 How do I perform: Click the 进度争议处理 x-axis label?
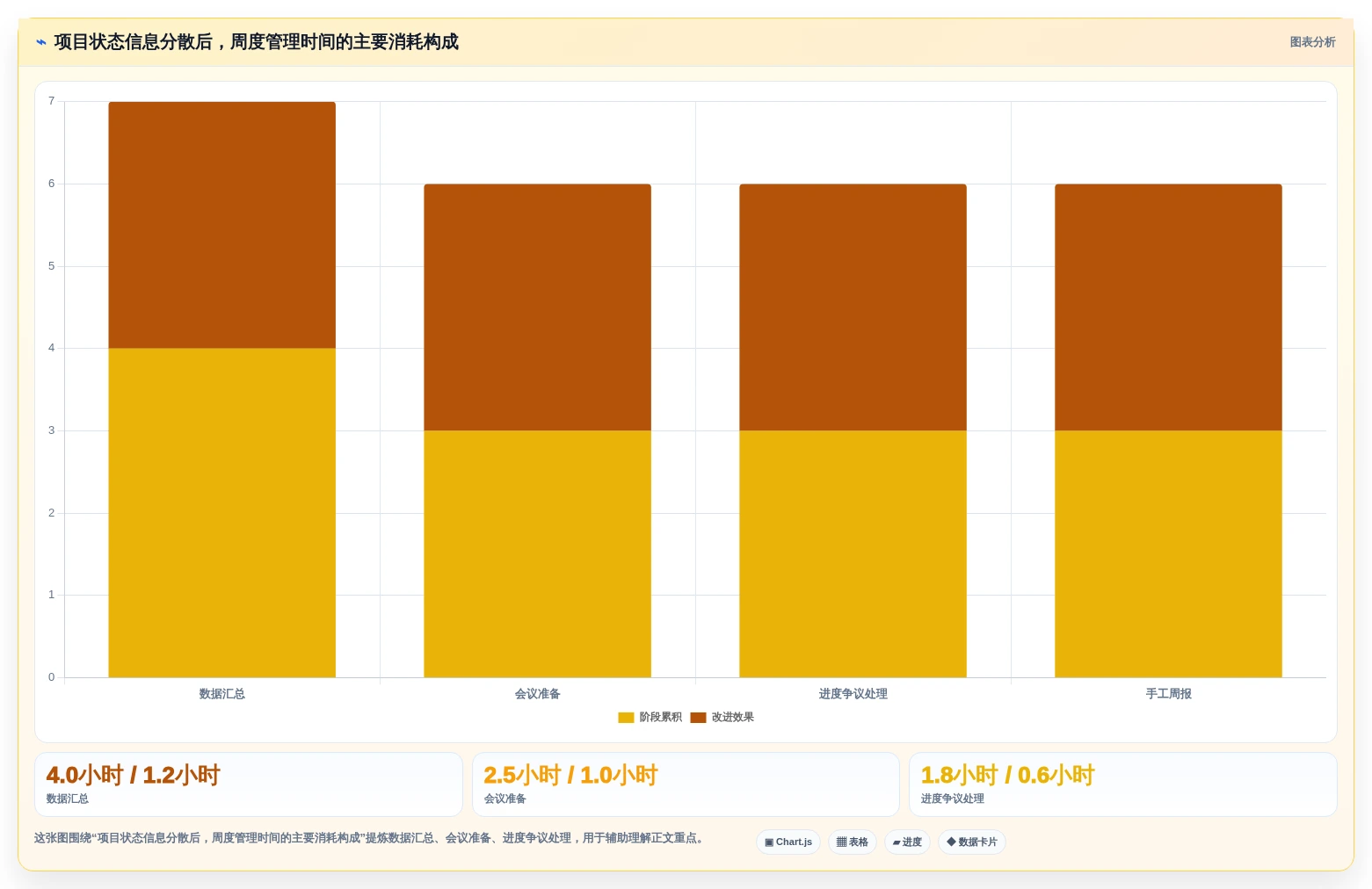point(853,694)
